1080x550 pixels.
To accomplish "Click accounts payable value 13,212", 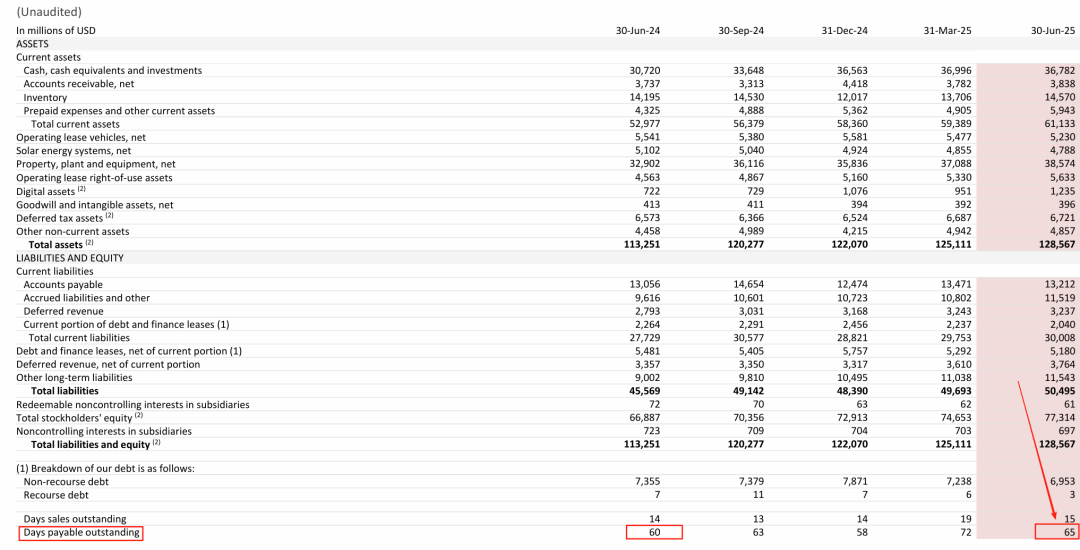I will (x=1059, y=284).
